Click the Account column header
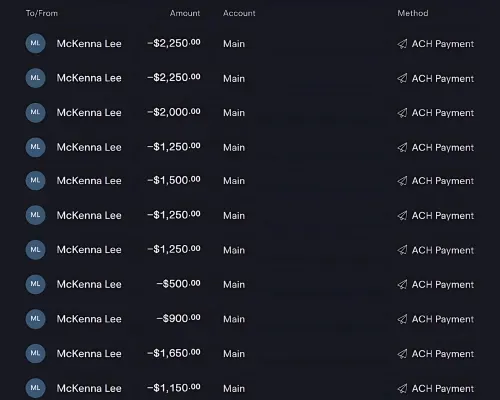The height and width of the screenshot is (400, 500). tap(239, 13)
